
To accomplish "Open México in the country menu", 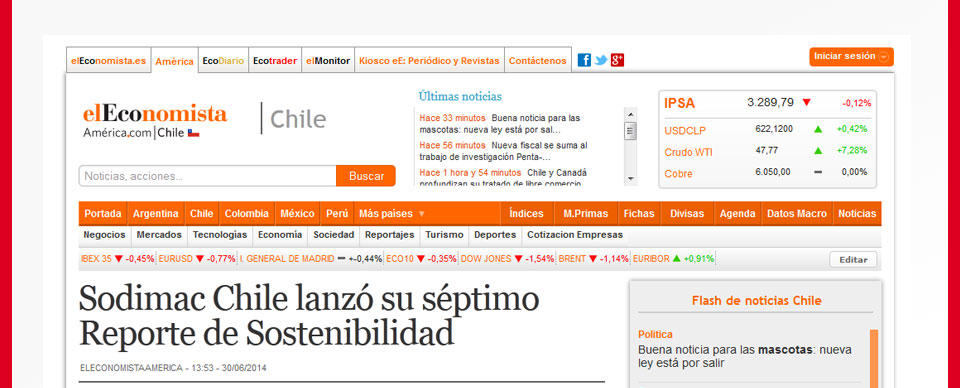I will pos(298,214).
